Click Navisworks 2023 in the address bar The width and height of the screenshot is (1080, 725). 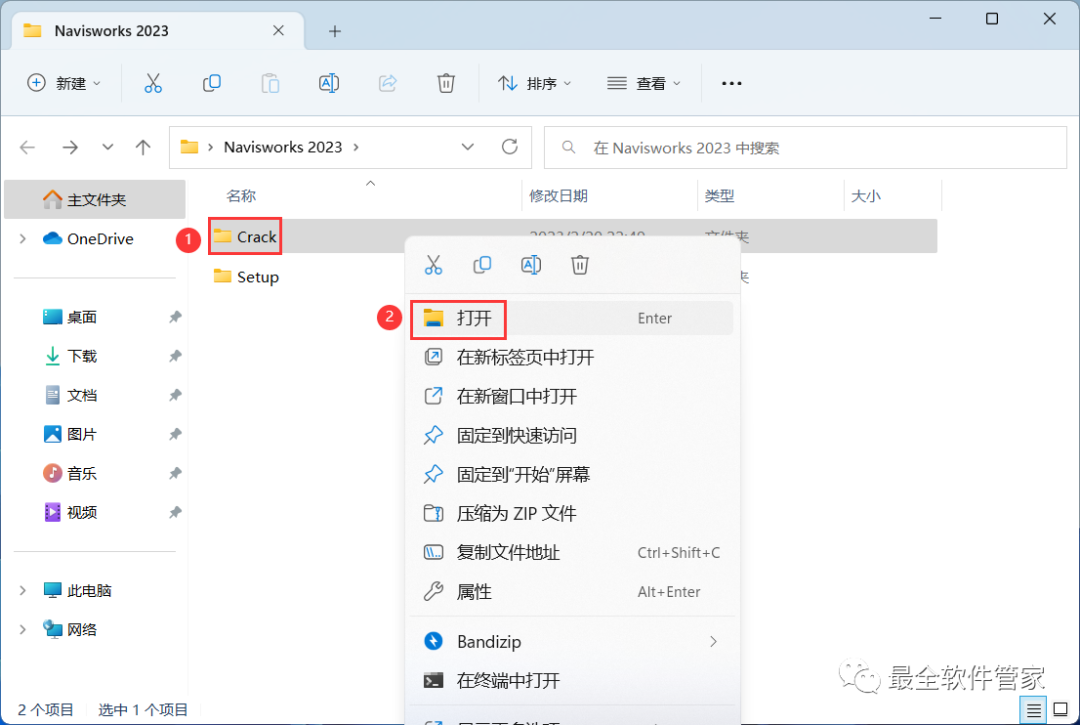tap(283, 147)
